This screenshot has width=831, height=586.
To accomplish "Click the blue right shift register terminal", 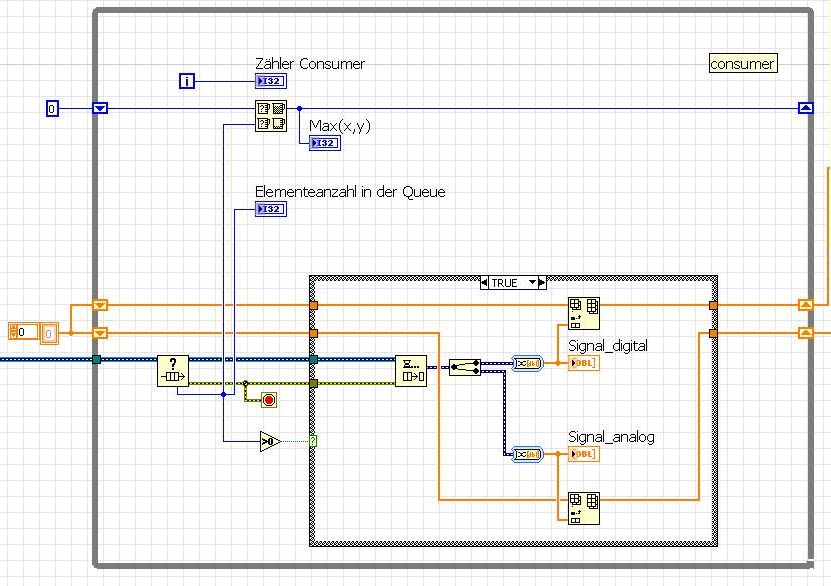I will [x=806, y=108].
